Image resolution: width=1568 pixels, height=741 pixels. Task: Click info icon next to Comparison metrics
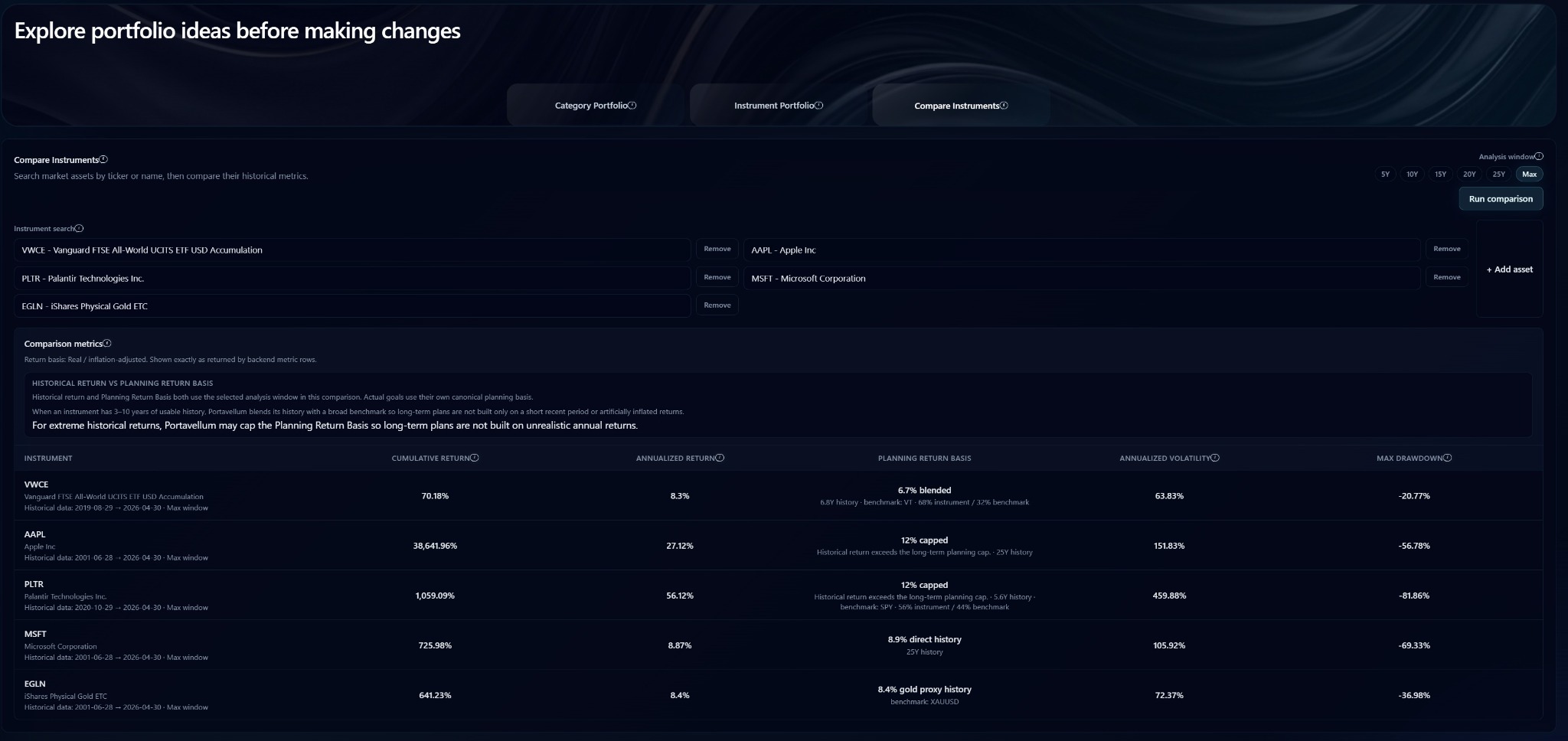pyautogui.click(x=107, y=344)
